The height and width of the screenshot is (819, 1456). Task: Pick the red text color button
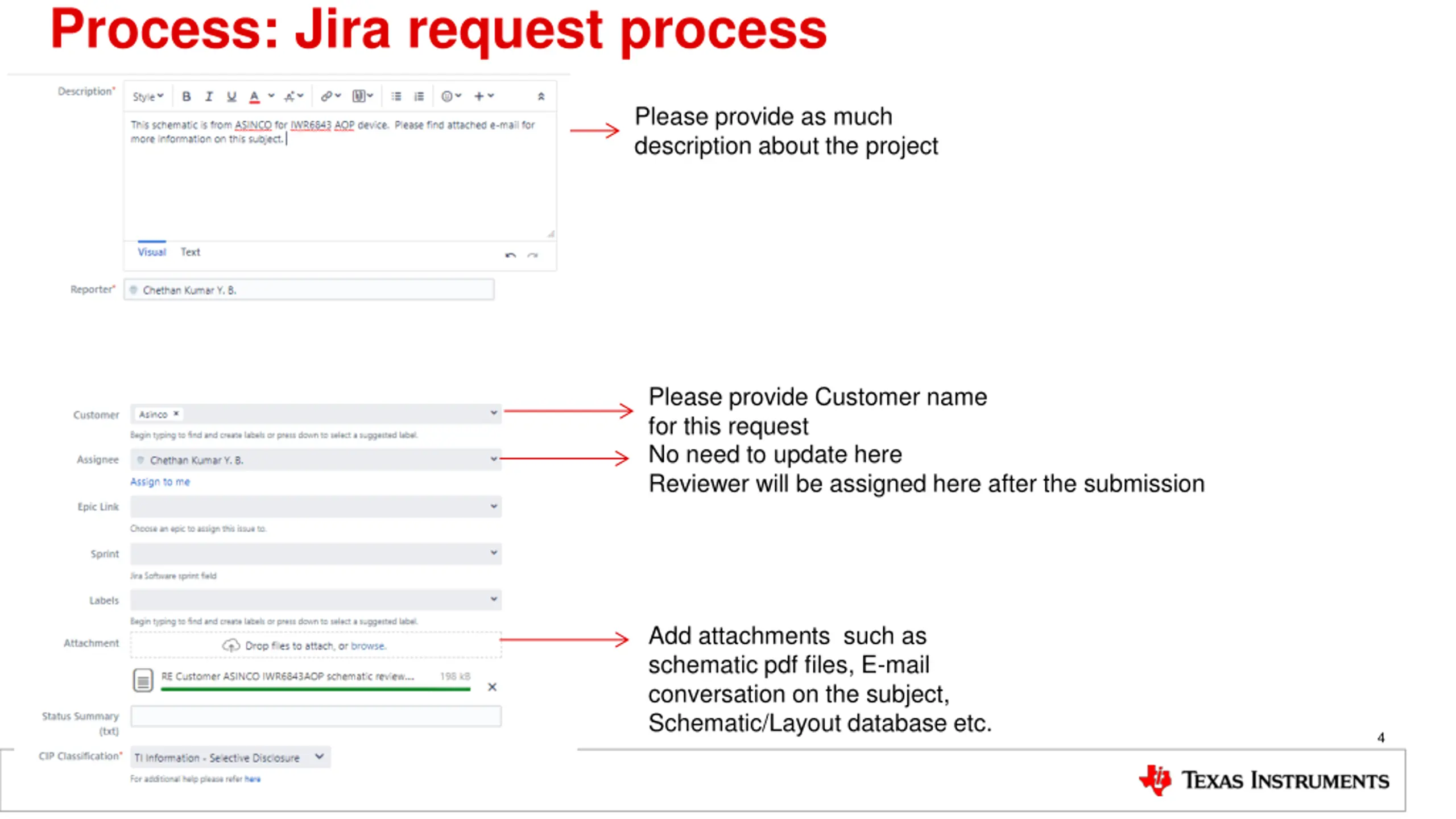point(254,97)
